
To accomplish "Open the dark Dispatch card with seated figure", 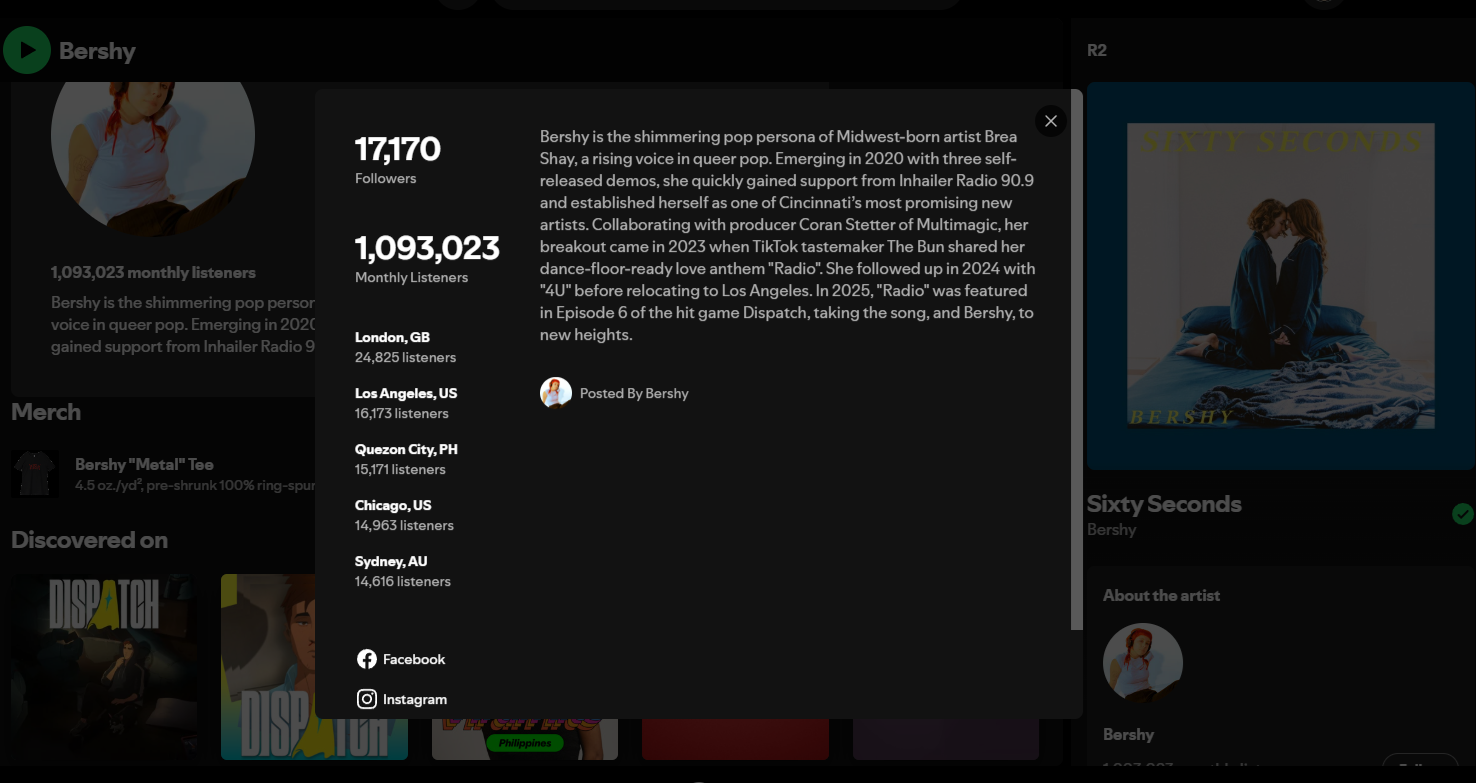I will 104,667.
